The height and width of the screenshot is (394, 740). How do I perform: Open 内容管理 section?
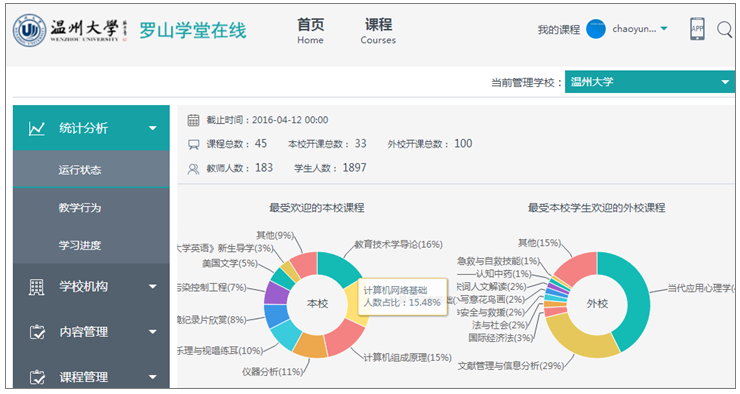click(x=91, y=332)
